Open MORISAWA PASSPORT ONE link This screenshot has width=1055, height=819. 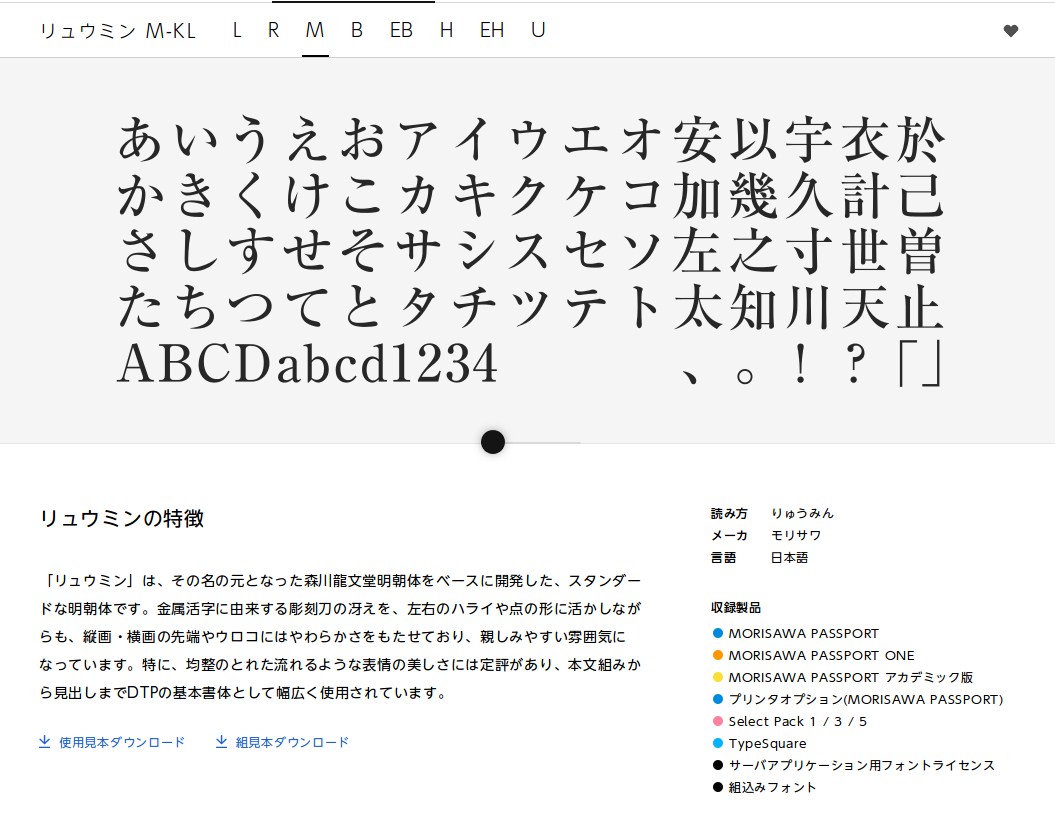click(x=822, y=655)
